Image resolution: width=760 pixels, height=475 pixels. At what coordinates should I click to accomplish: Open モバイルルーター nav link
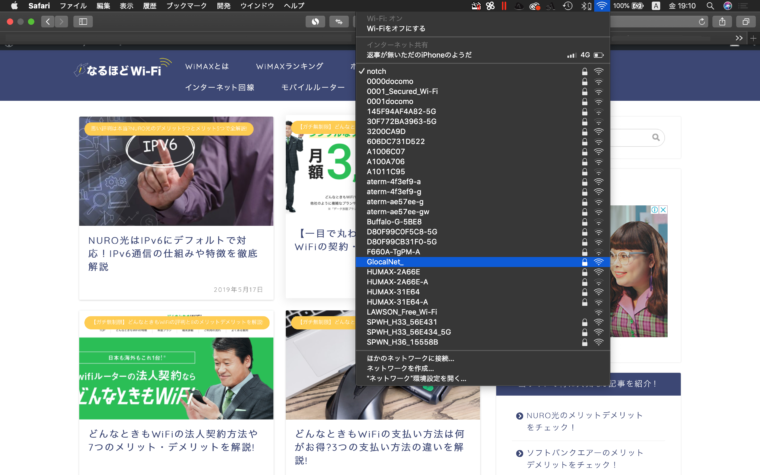pos(313,87)
